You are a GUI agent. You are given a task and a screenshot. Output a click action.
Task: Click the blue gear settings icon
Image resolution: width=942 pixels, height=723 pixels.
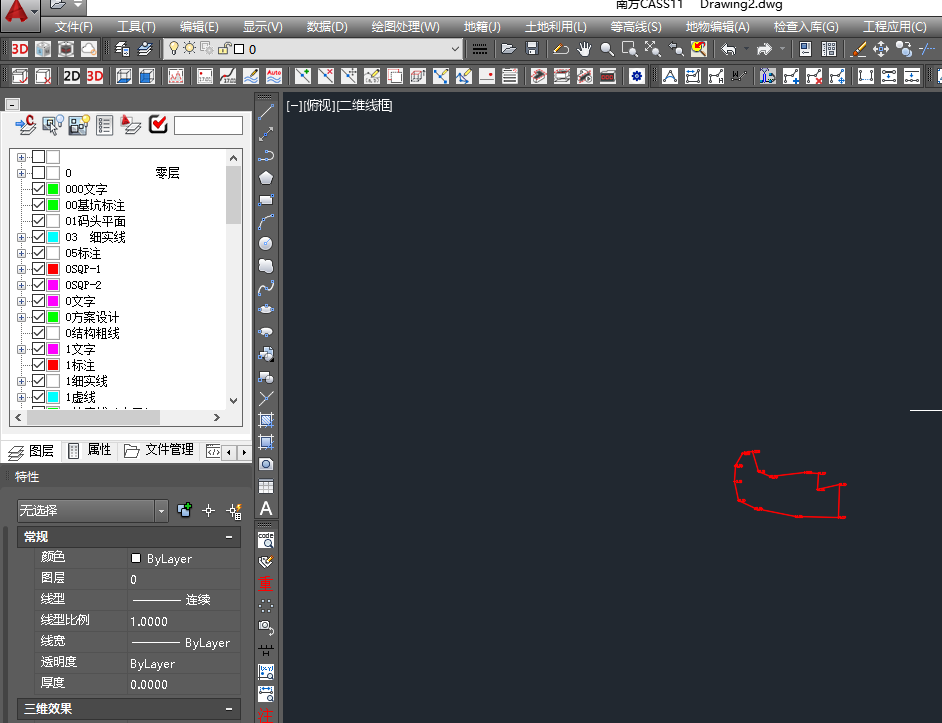pyautogui.click(x=636, y=76)
